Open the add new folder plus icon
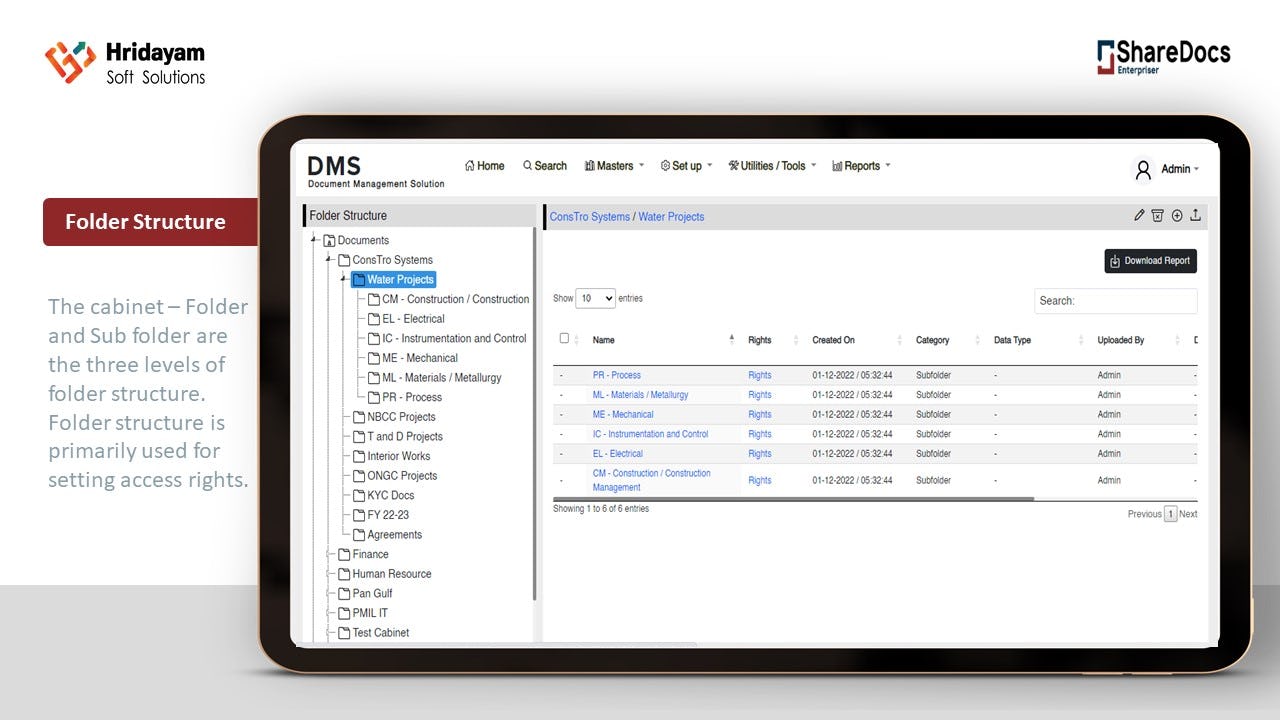Screen dimensions: 1280x720 pyautogui.click(x=1177, y=215)
